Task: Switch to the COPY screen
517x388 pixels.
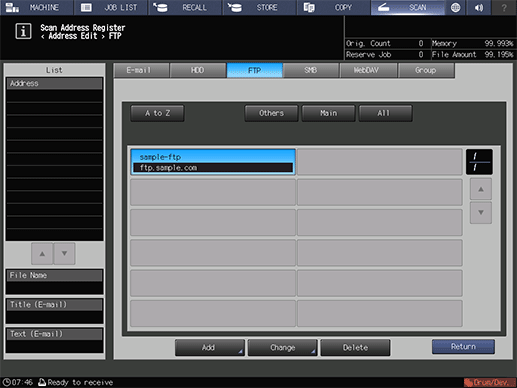Action: pyautogui.click(x=334, y=7)
